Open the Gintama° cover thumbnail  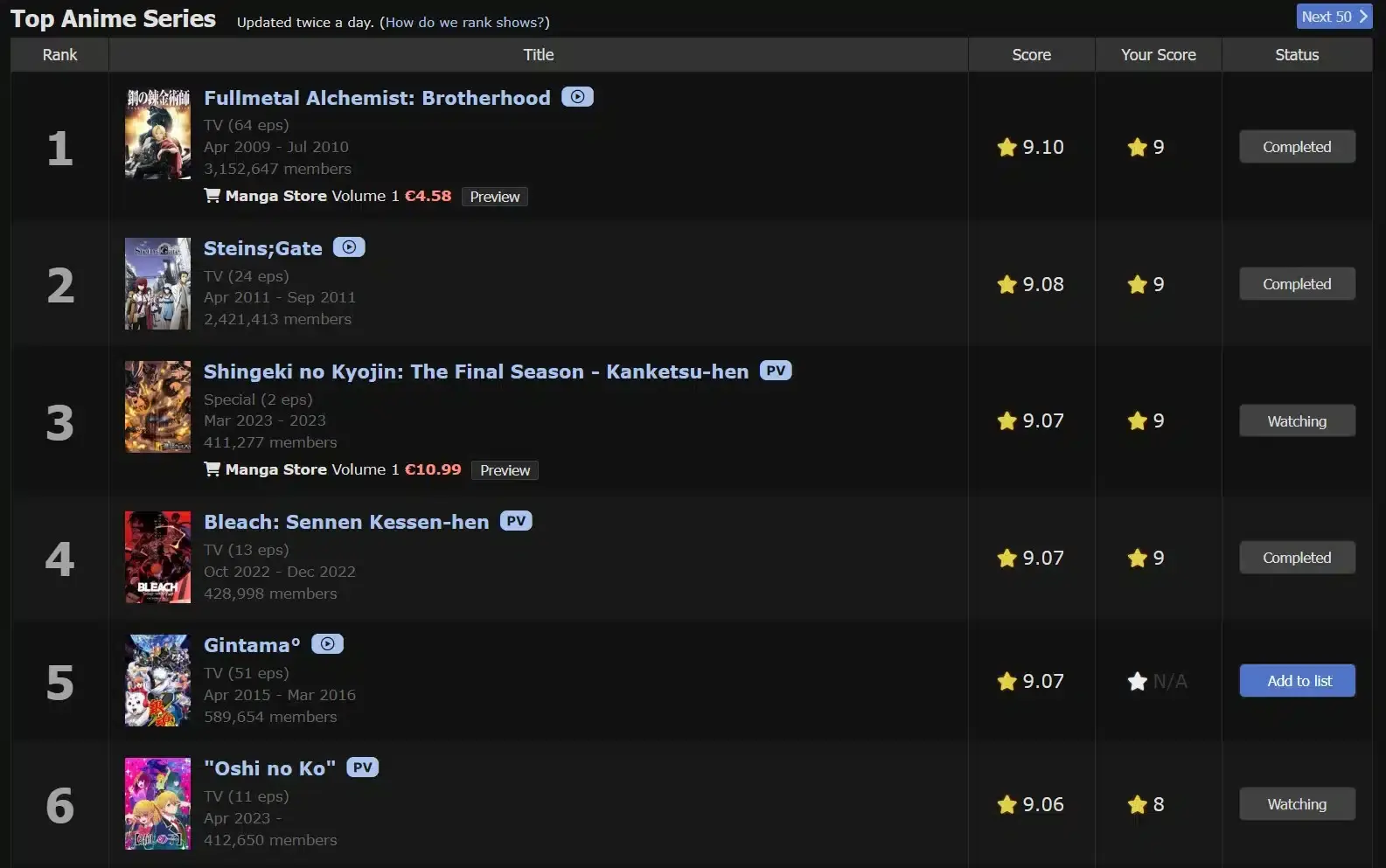157,680
